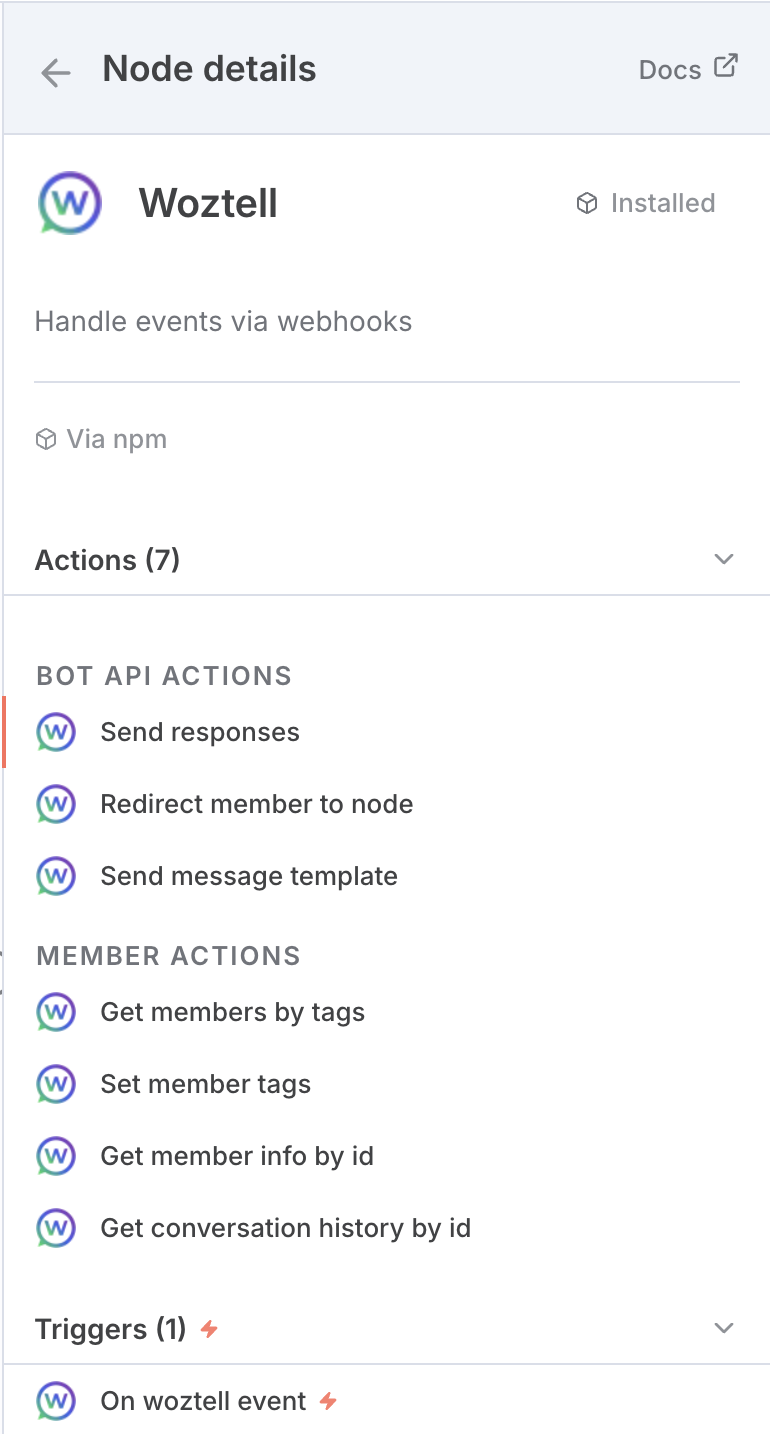Select the On woztell event trigger

203,1401
